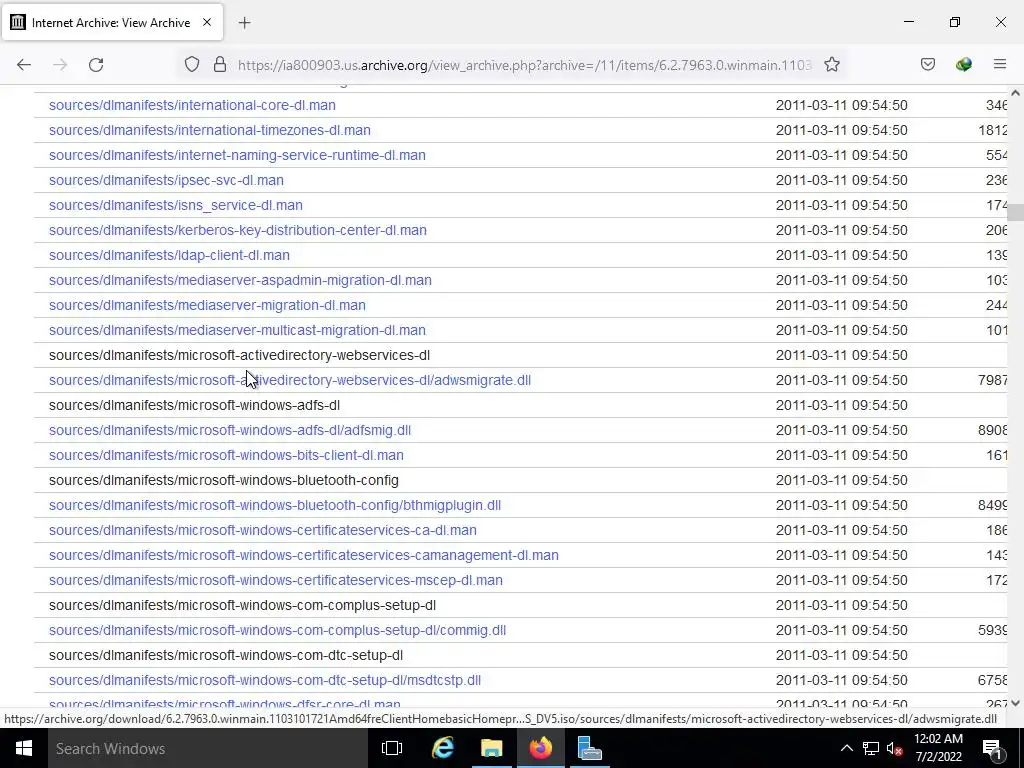The height and width of the screenshot is (768, 1024).
Task: Go back to the previous page
Action: (24, 65)
